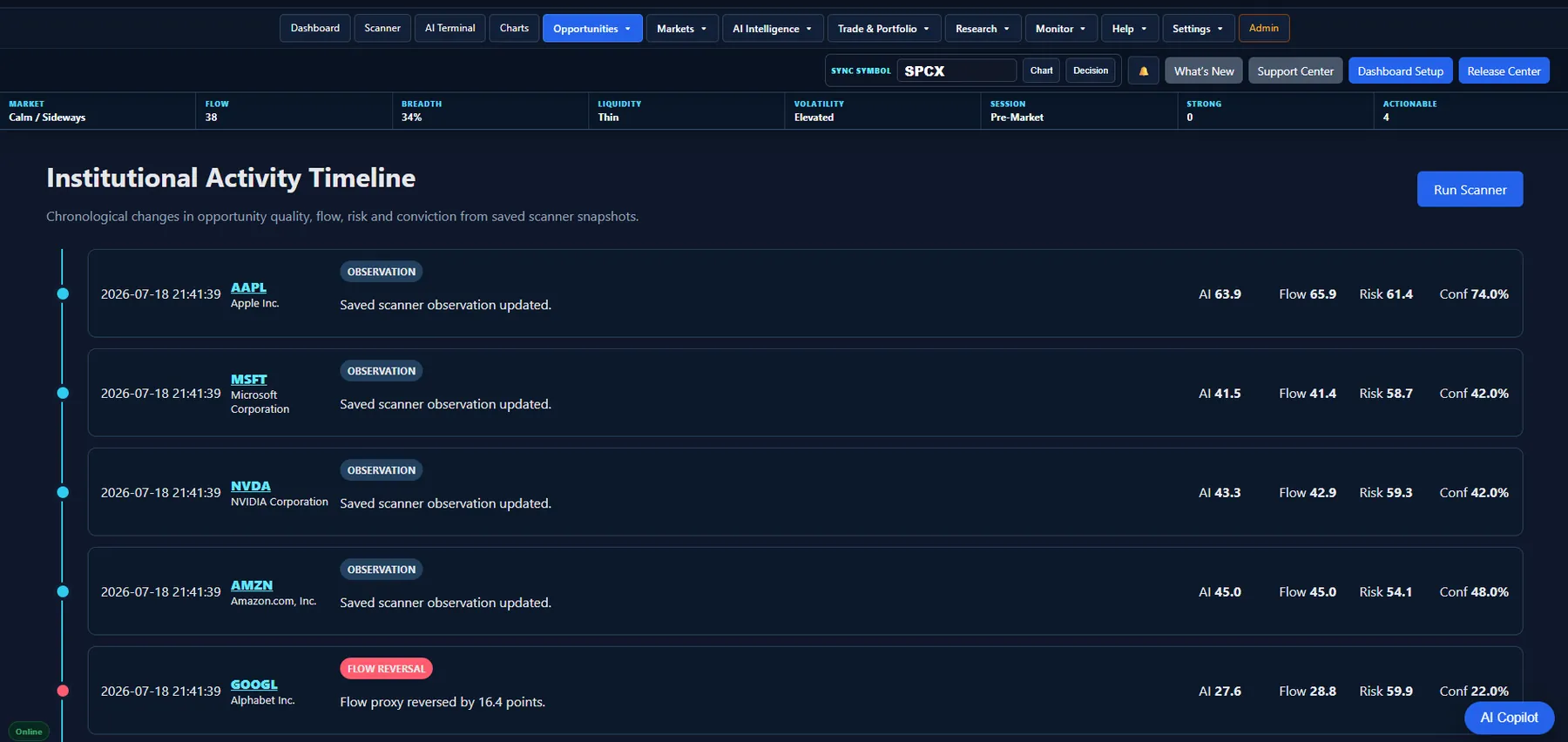Click 'Flow proxy reversed by 16.4 points' text
This screenshot has height=742, width=1568.
[x=443, y=702]
